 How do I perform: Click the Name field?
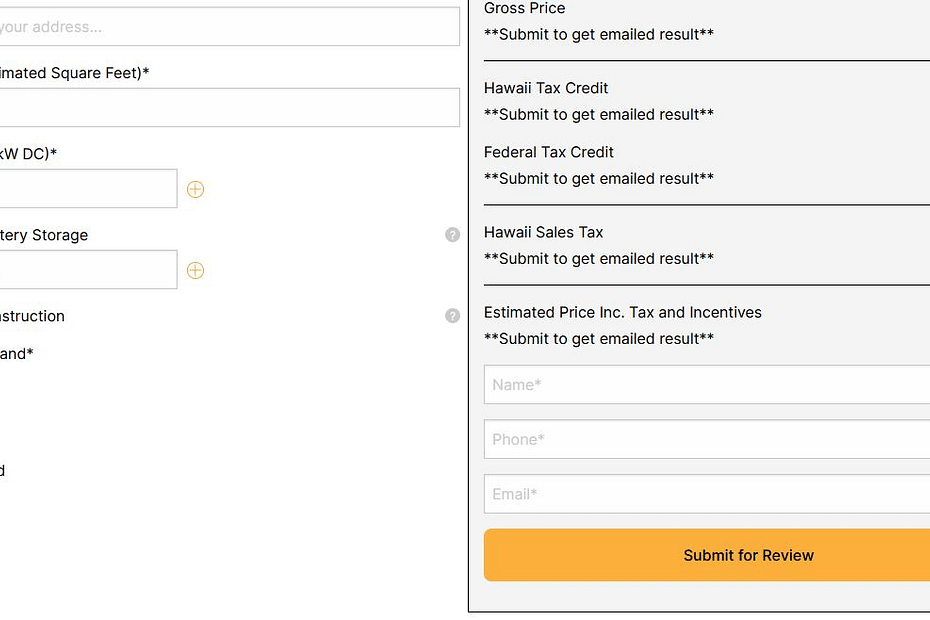(706, 385)
